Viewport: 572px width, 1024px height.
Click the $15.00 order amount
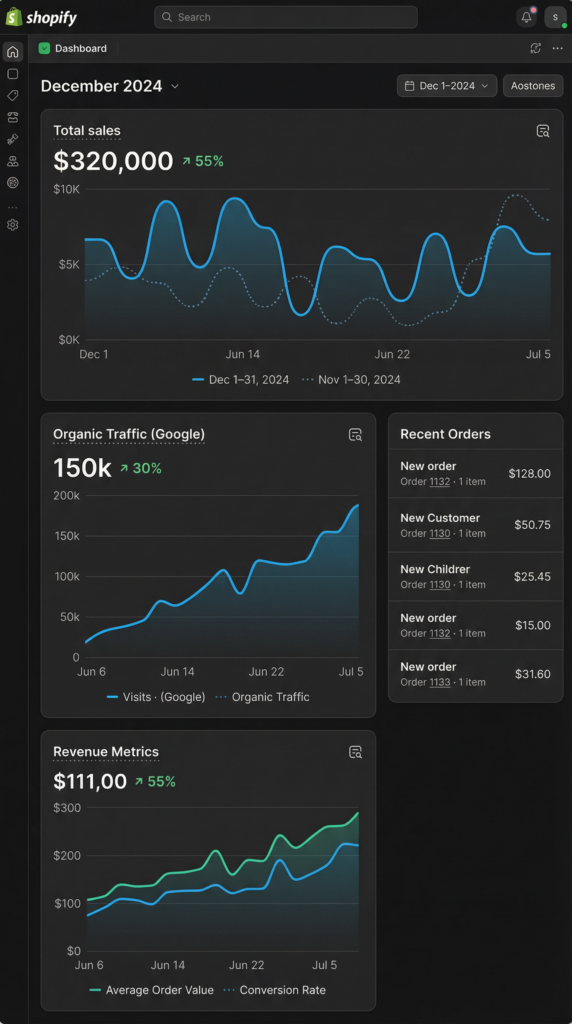pyautogui.click(x=532, y=626)
